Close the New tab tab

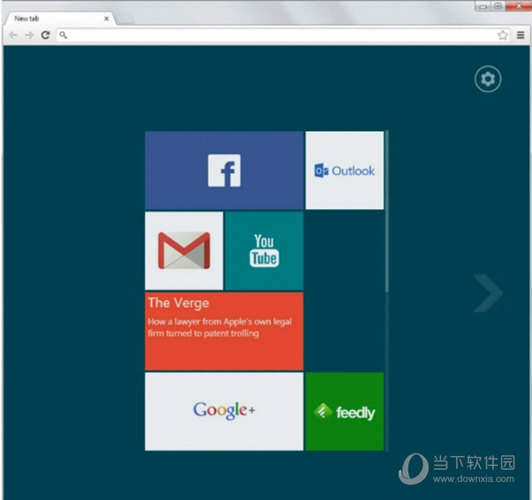point(106,19)
